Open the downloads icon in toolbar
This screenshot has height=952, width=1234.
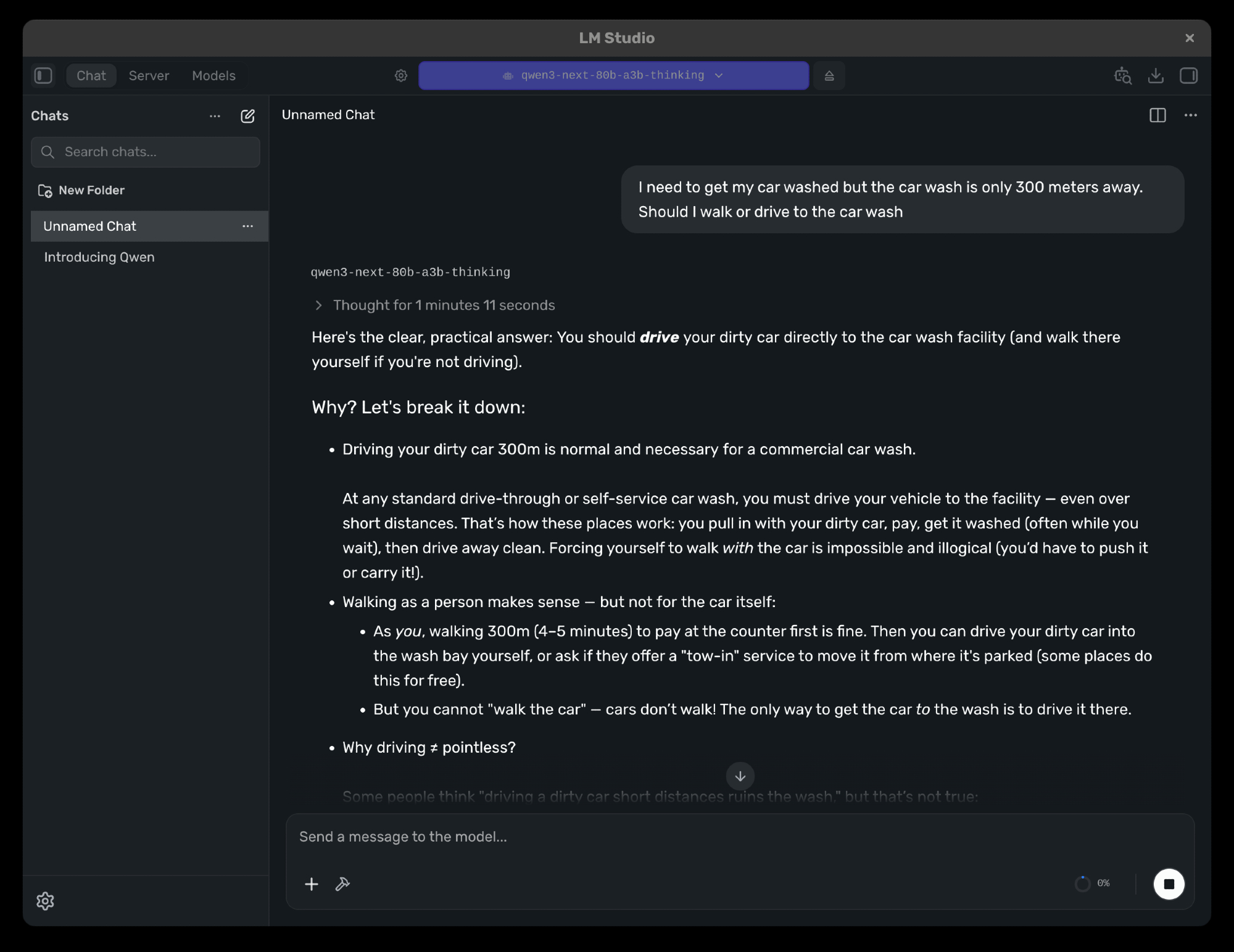1156,76
